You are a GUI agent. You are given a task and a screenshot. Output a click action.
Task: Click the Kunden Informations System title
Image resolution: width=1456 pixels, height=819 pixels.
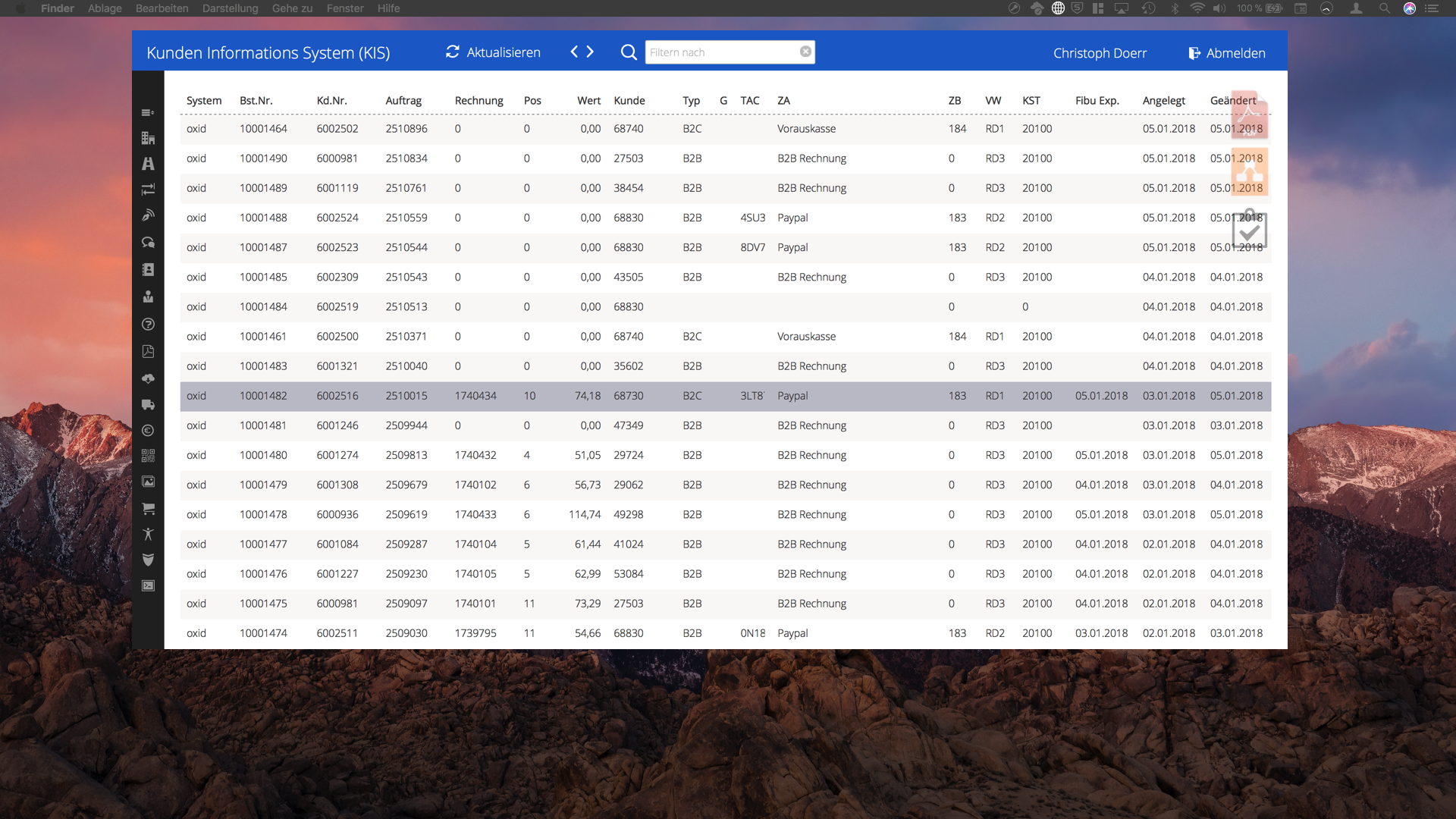[x=268, y=53]
